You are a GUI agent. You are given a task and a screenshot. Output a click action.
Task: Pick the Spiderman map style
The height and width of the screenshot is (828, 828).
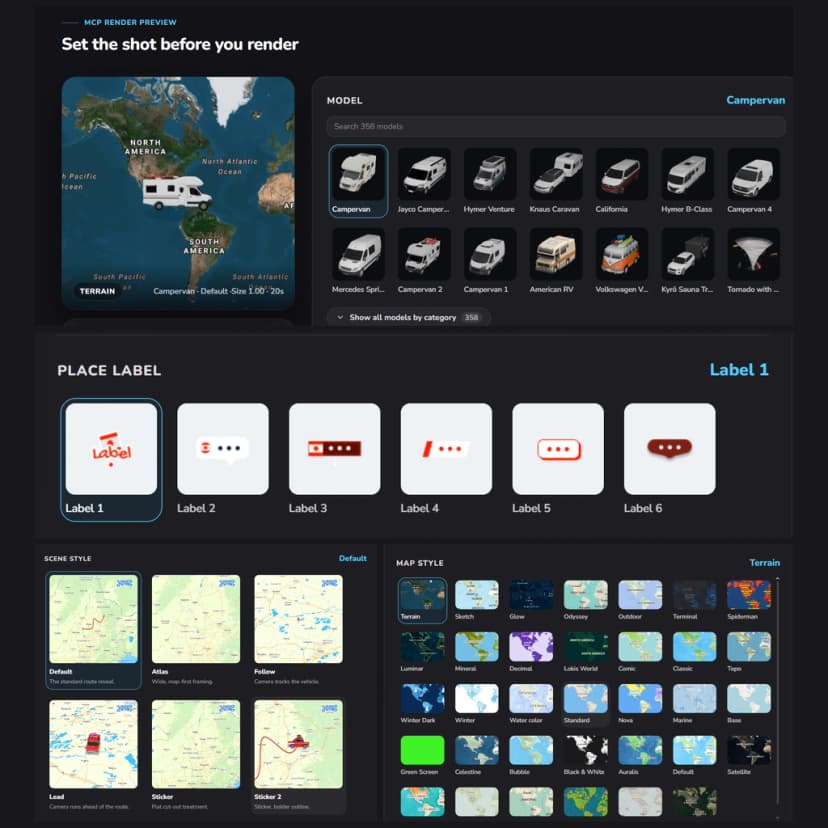pyautogui.click(x=749, y=595)
